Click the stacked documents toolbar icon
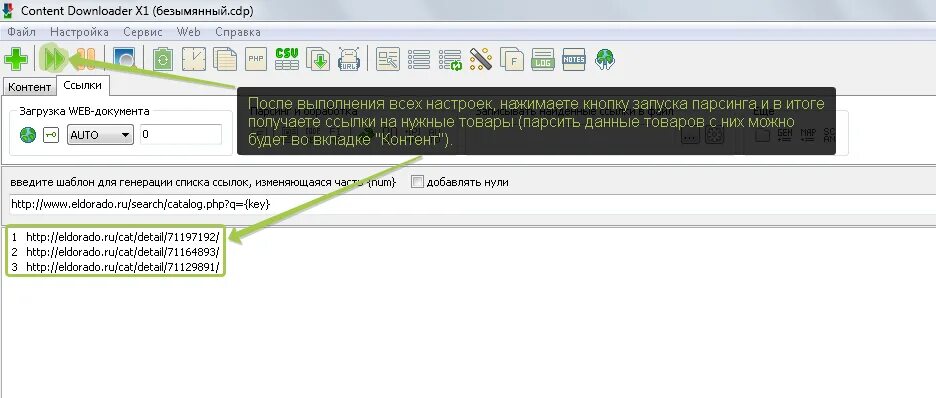This screenshot has width=936, height=398. pos(225,59)
